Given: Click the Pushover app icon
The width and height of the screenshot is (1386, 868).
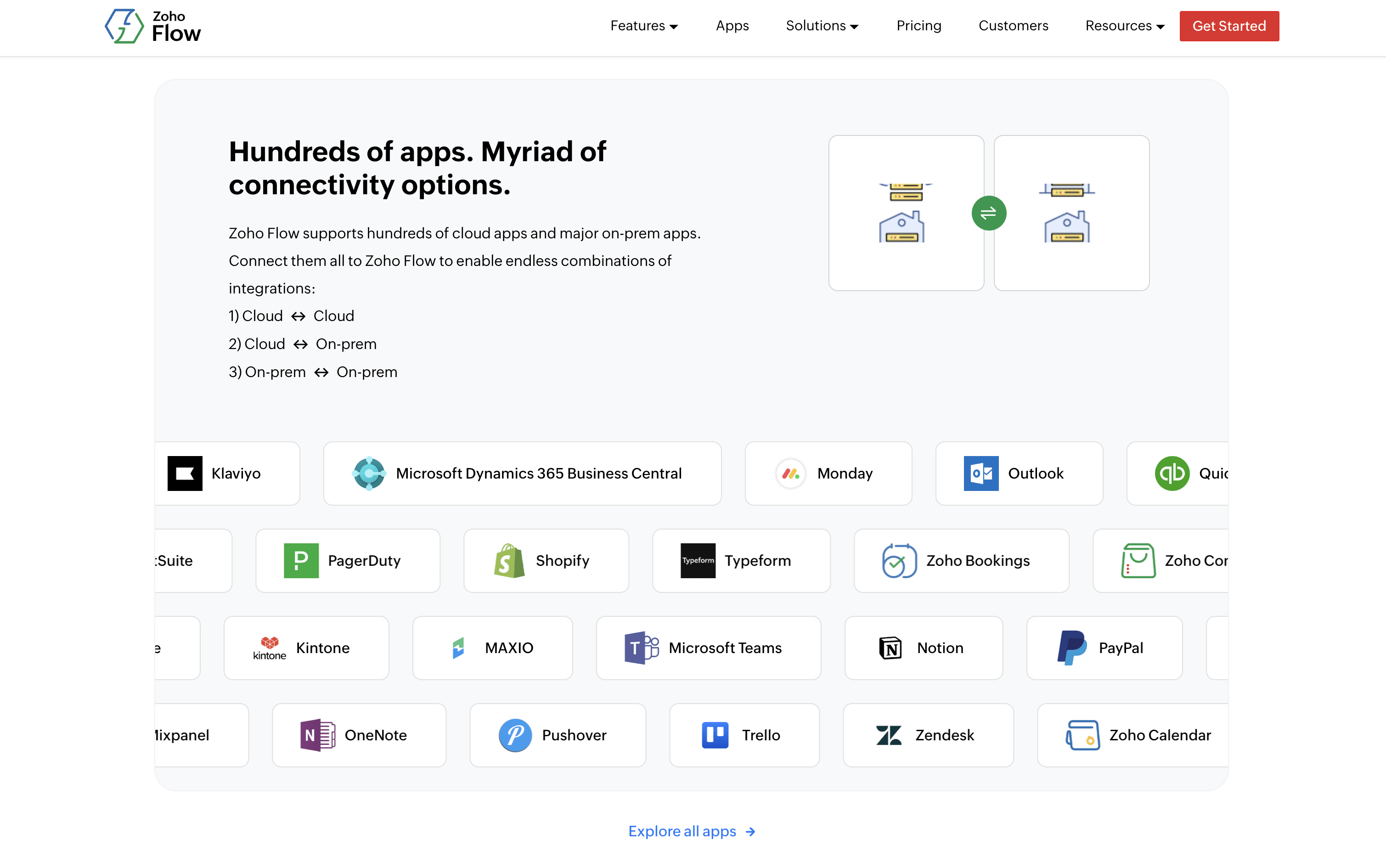Looking at the screenshot, I should (x=515, y=735).
